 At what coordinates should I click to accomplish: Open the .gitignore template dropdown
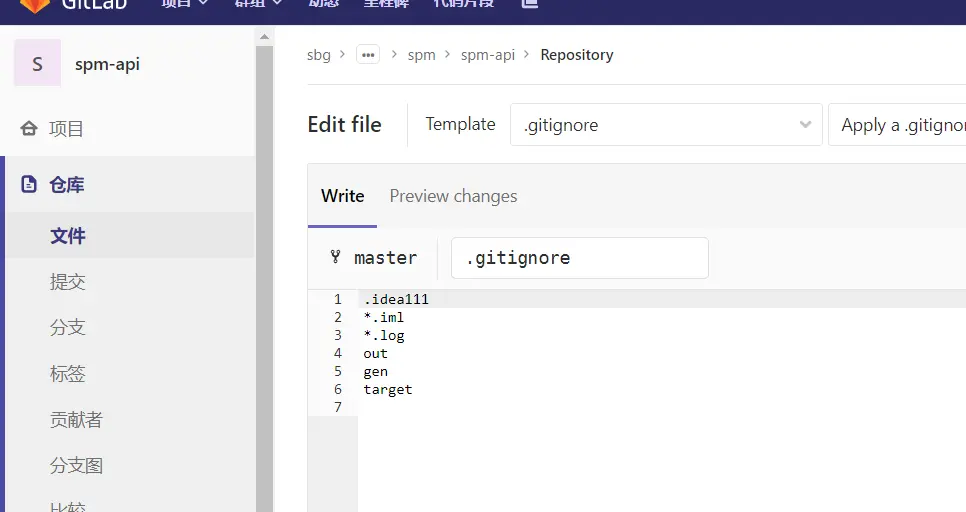pos(666,125)
